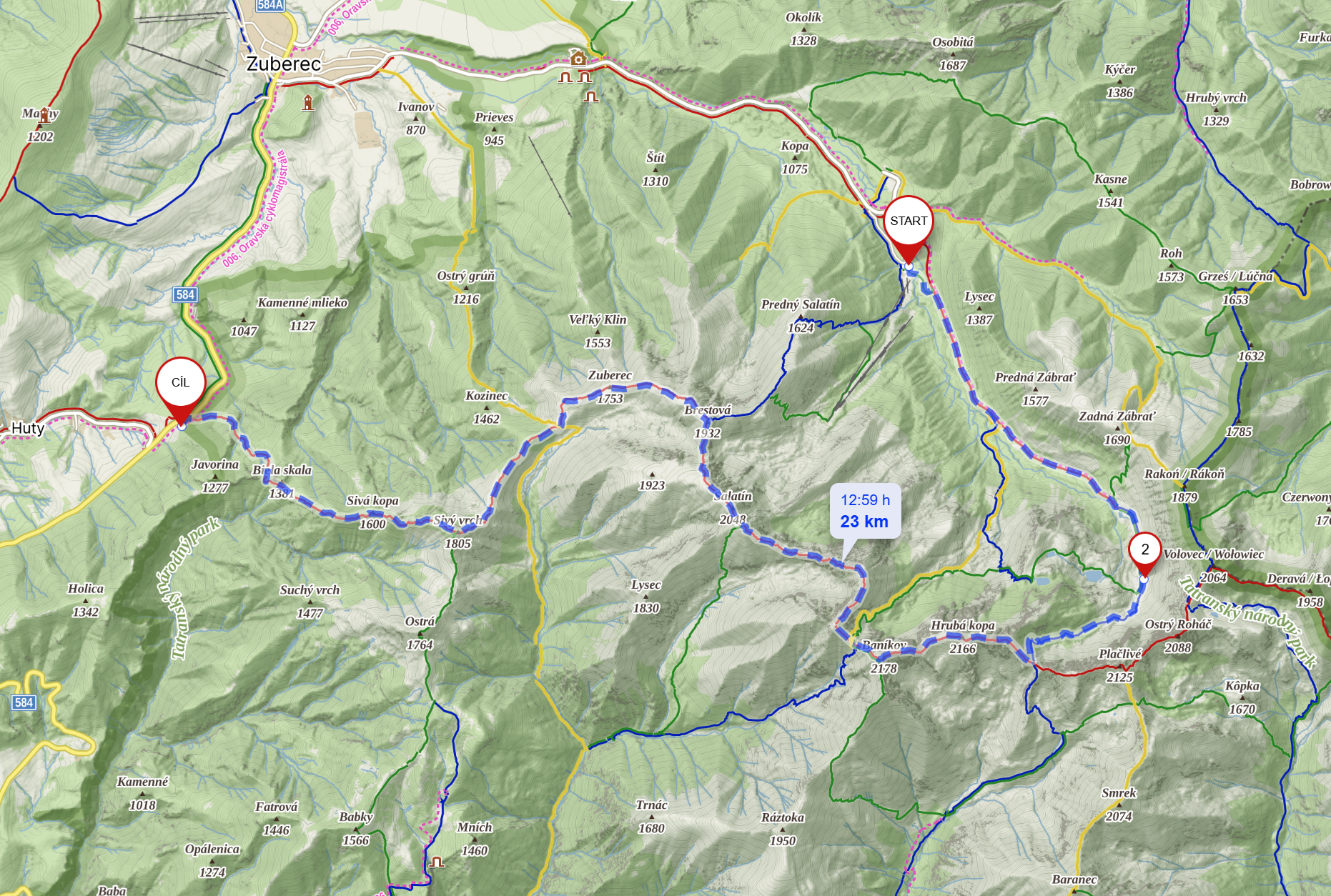Click the Hrubá kopa 2166 peak label
Viewport: 1331px width, 896px height.
[x=962, y=637]
